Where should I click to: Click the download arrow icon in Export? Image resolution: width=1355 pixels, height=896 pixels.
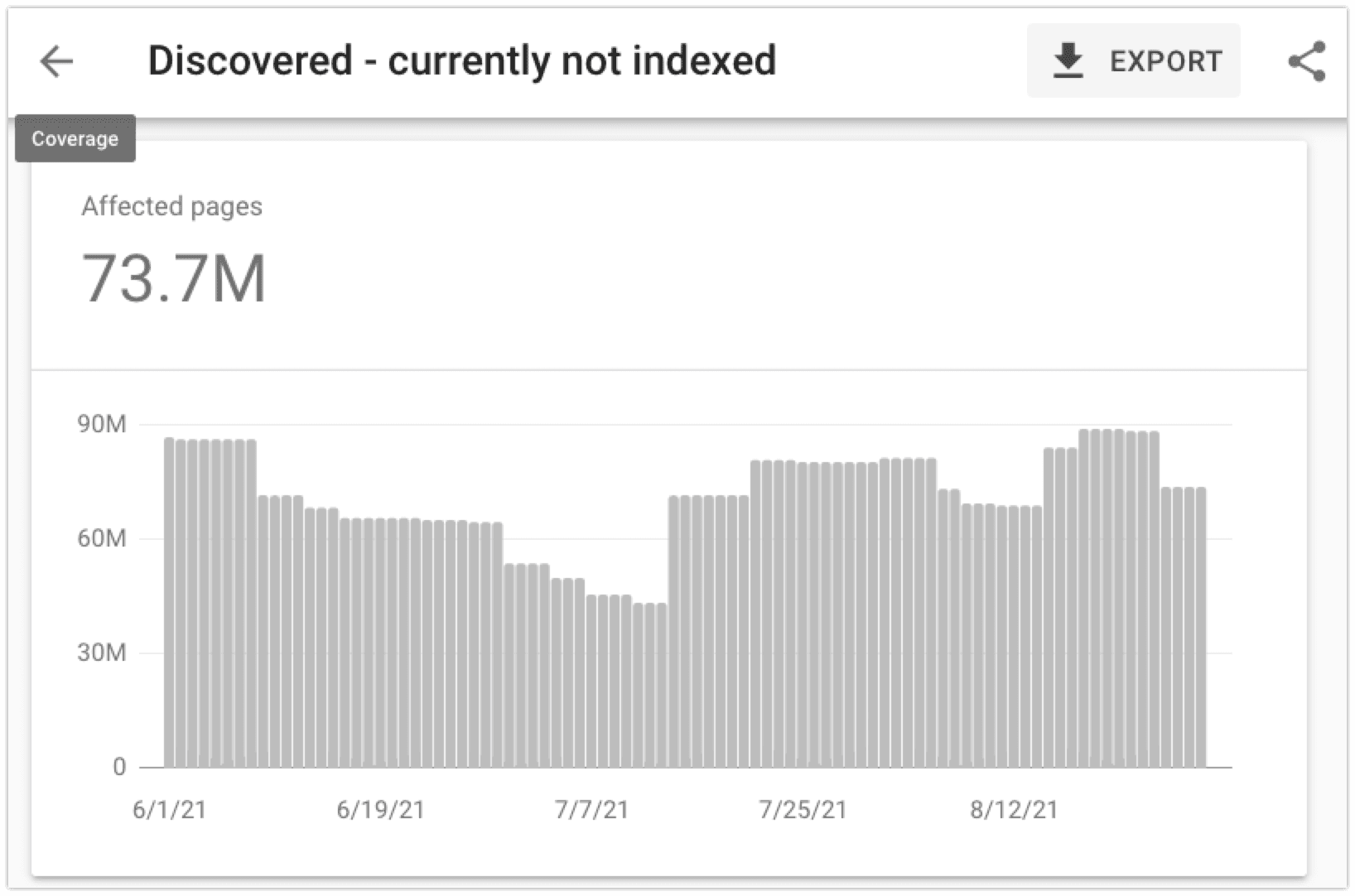pos(1068,61)
